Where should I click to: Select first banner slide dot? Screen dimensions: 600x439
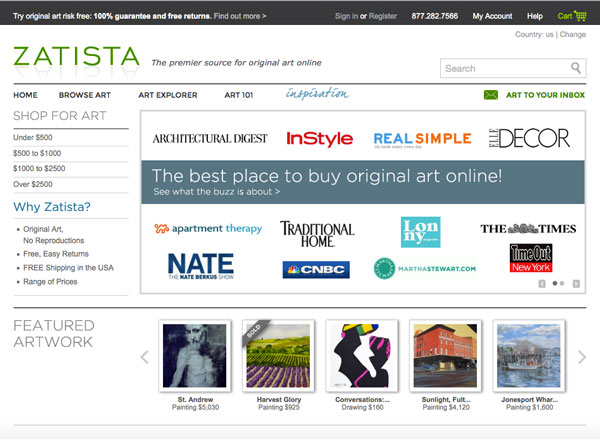(x=555, y=284)
